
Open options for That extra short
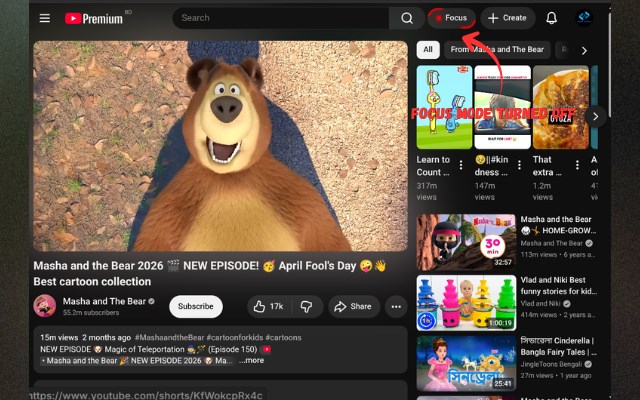577,165
